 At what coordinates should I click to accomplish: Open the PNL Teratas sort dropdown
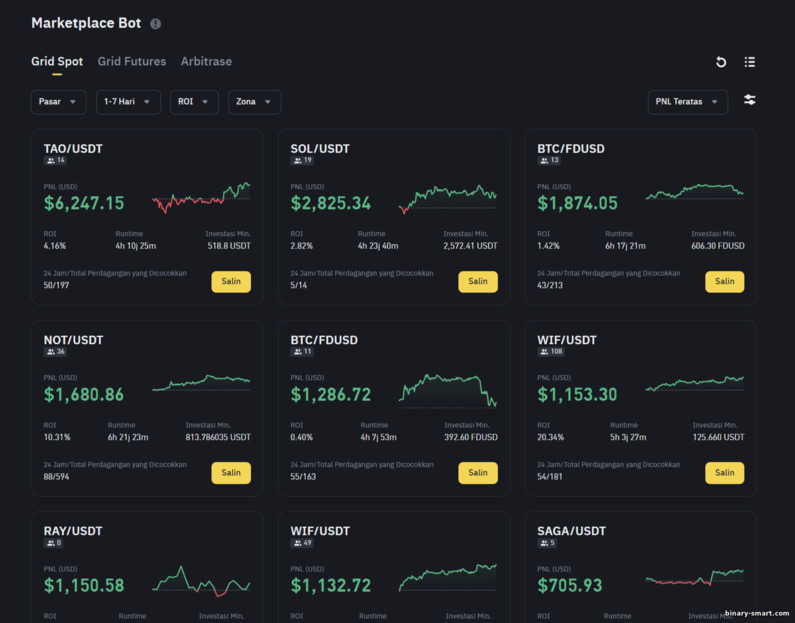pyautogui.click(x=688, y=102)
